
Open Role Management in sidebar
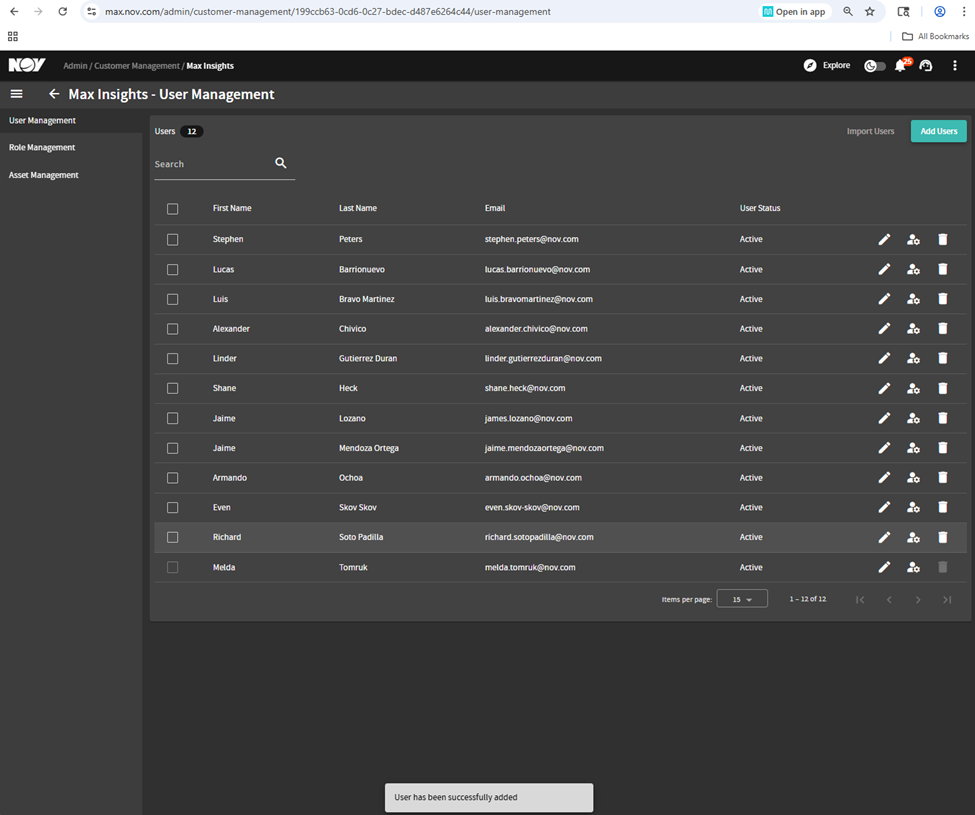[x=42, y=147]
